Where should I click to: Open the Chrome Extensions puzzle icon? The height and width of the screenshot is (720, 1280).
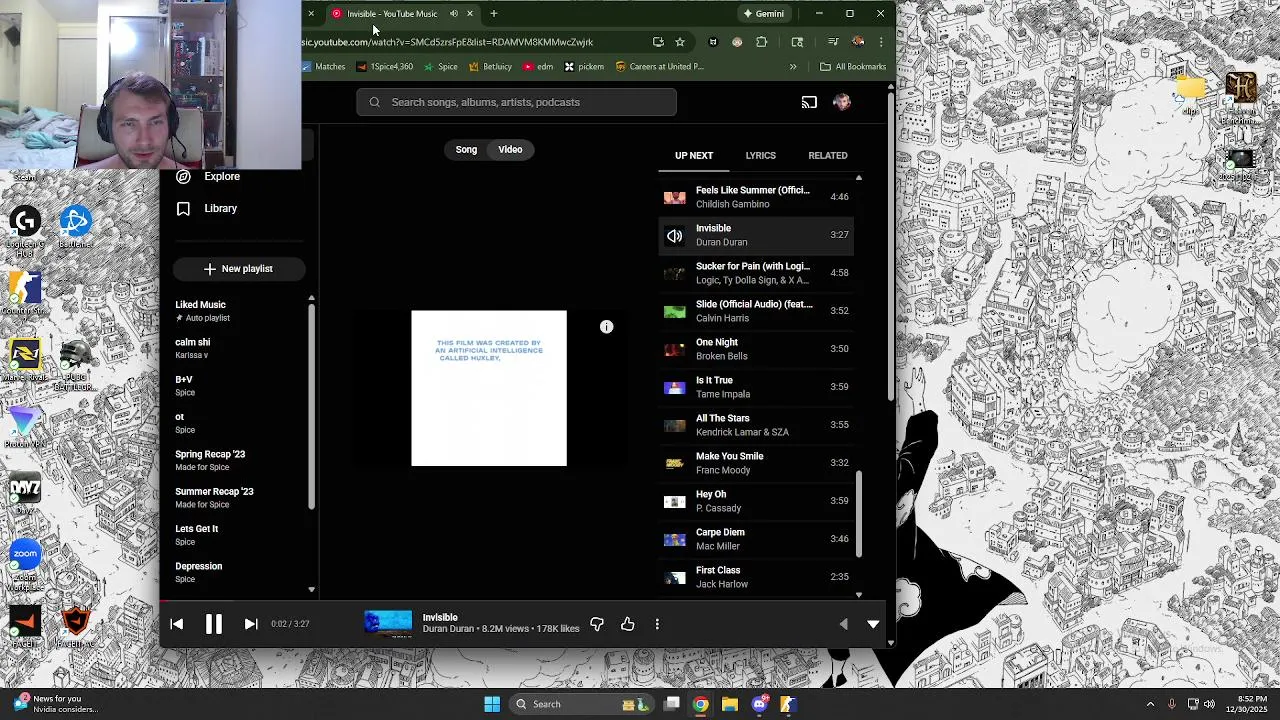click(762, 42)
